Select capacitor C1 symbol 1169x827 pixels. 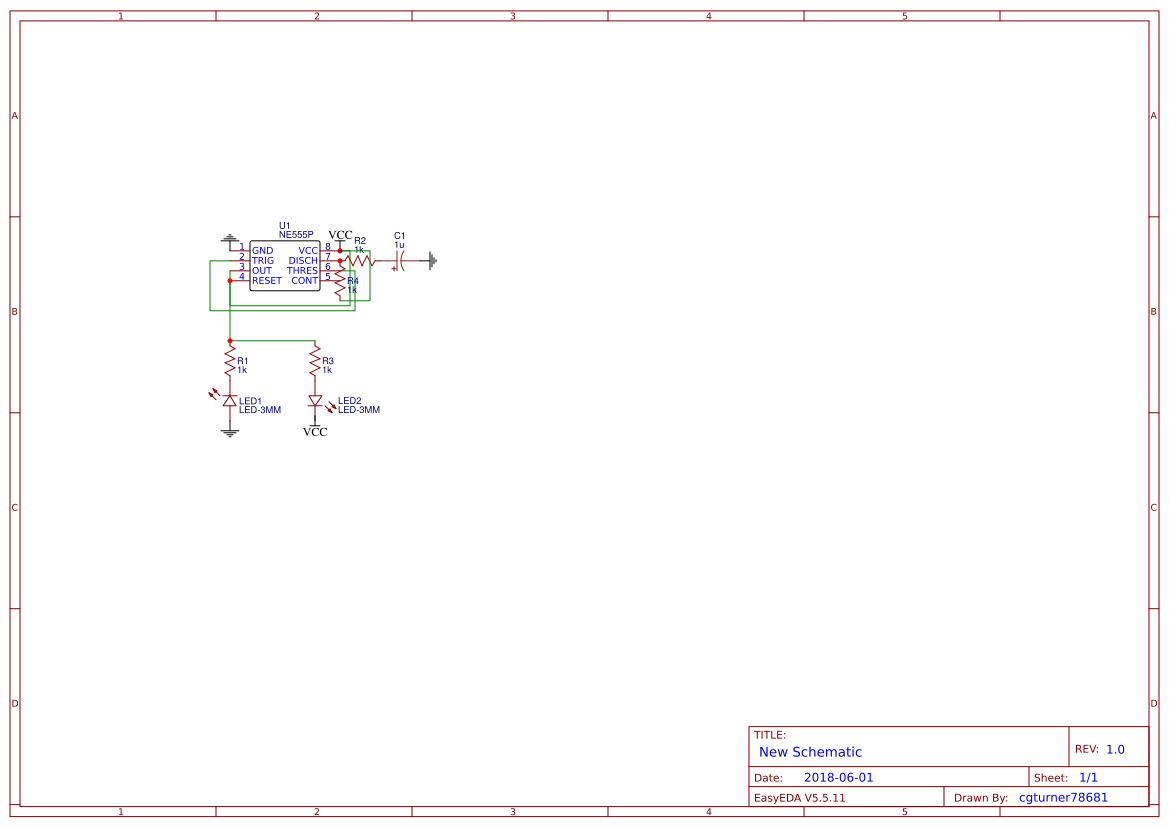398,260
